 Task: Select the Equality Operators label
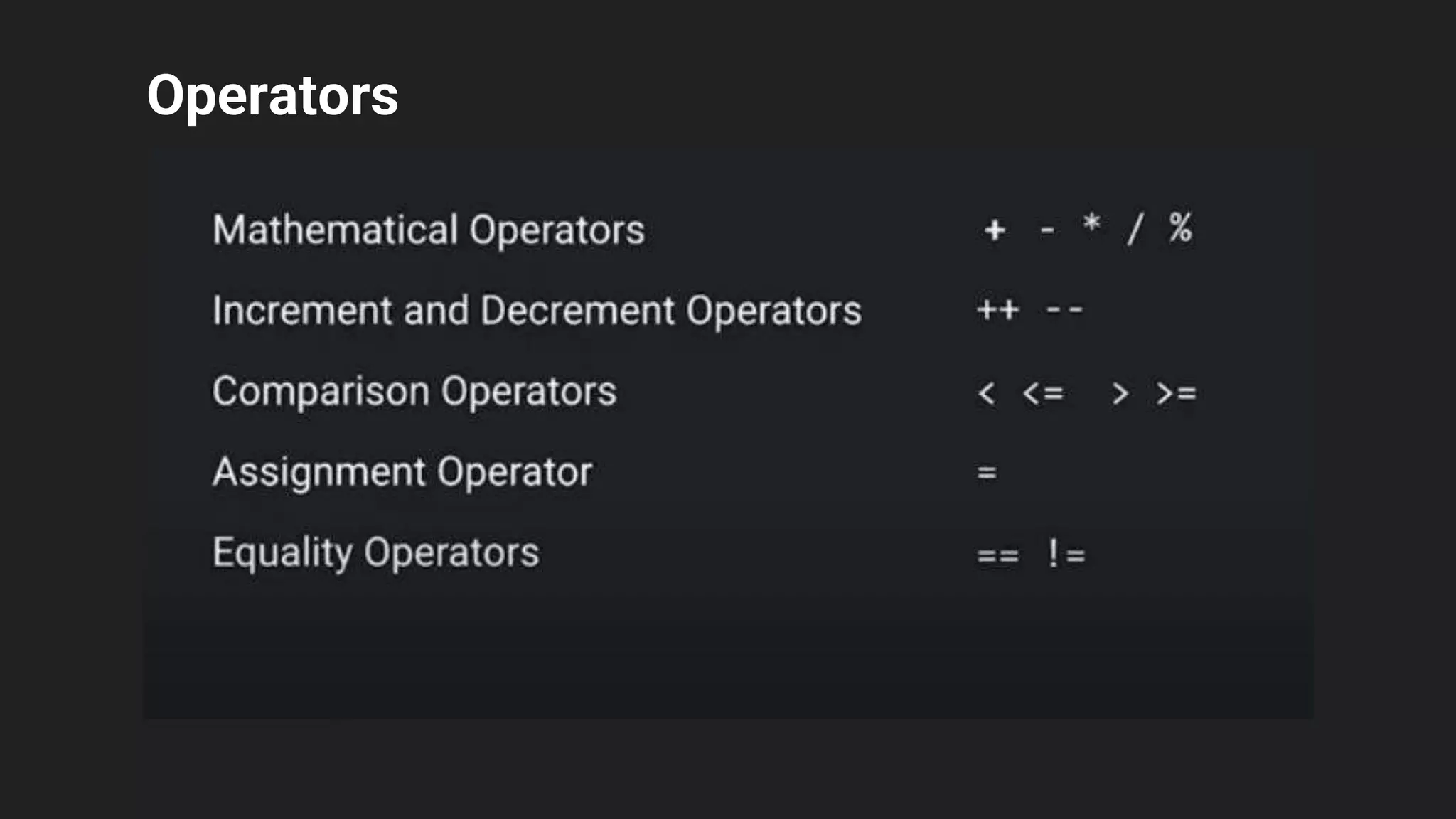click(x=376, y=553)
